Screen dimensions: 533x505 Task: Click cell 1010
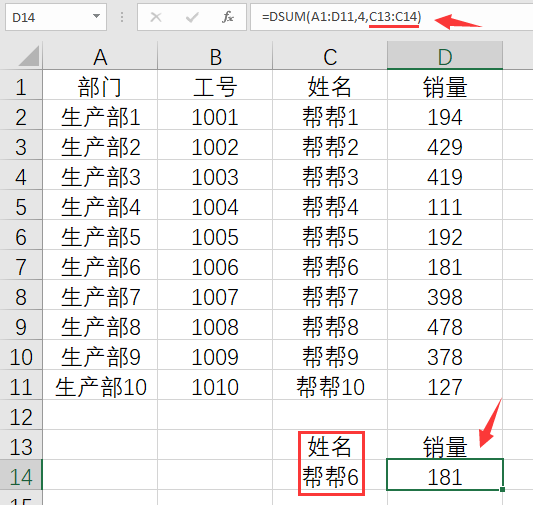click(215, 385)
